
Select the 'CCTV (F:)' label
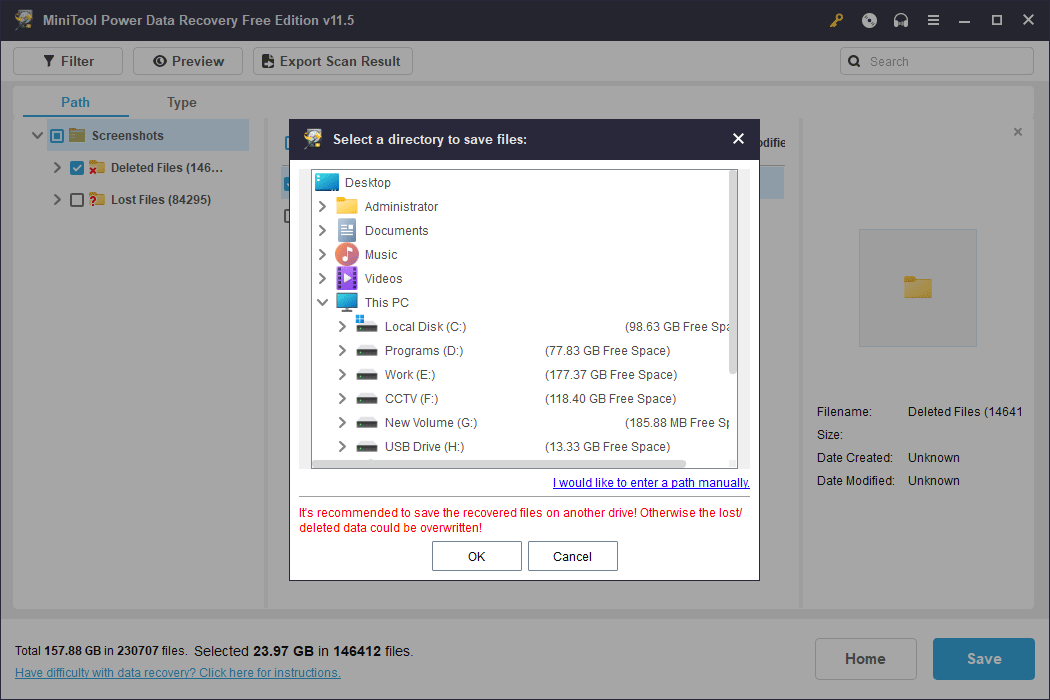(x=411, y=399)
